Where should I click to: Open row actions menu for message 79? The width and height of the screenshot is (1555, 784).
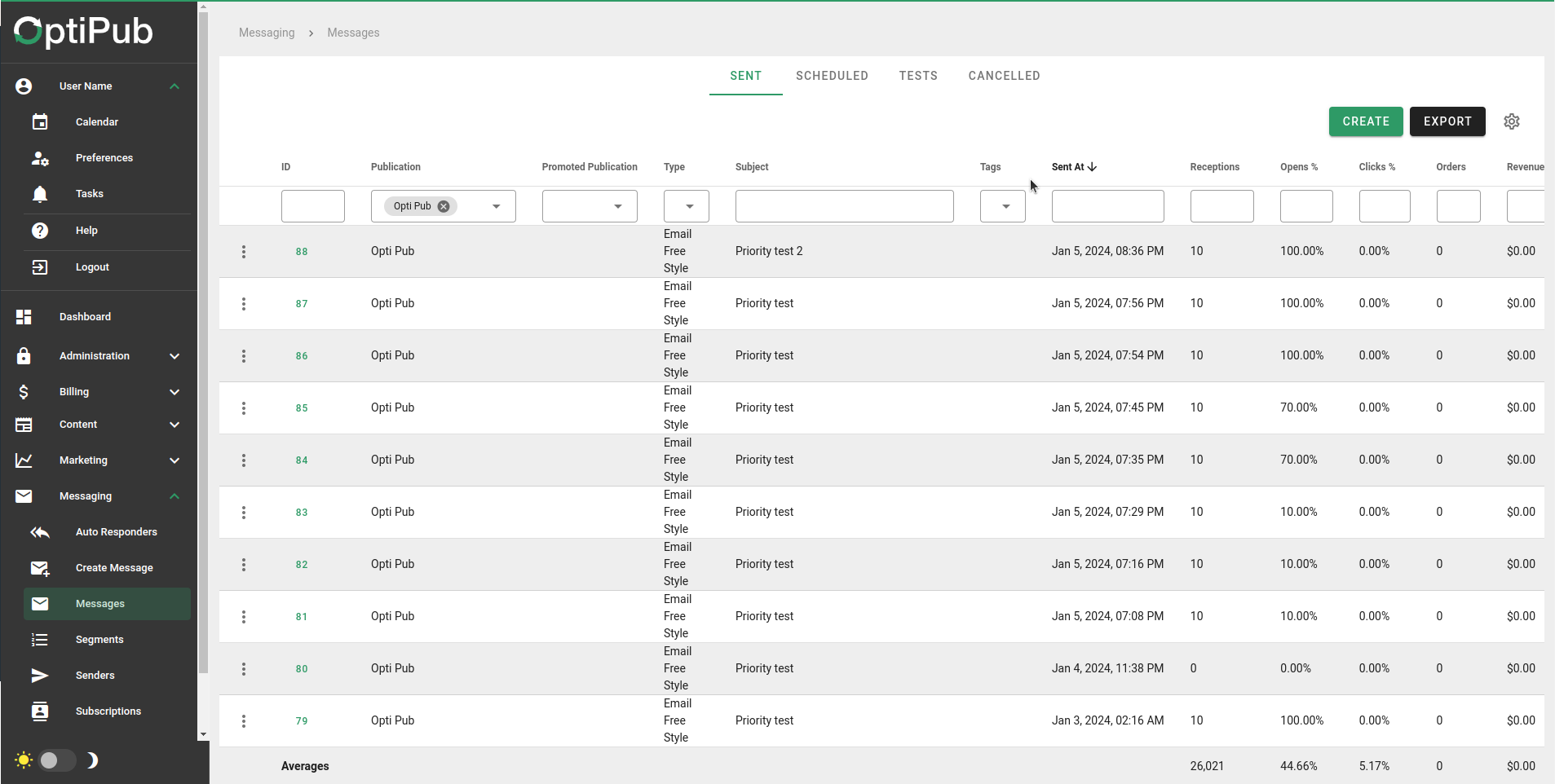(x=244, y=721)
